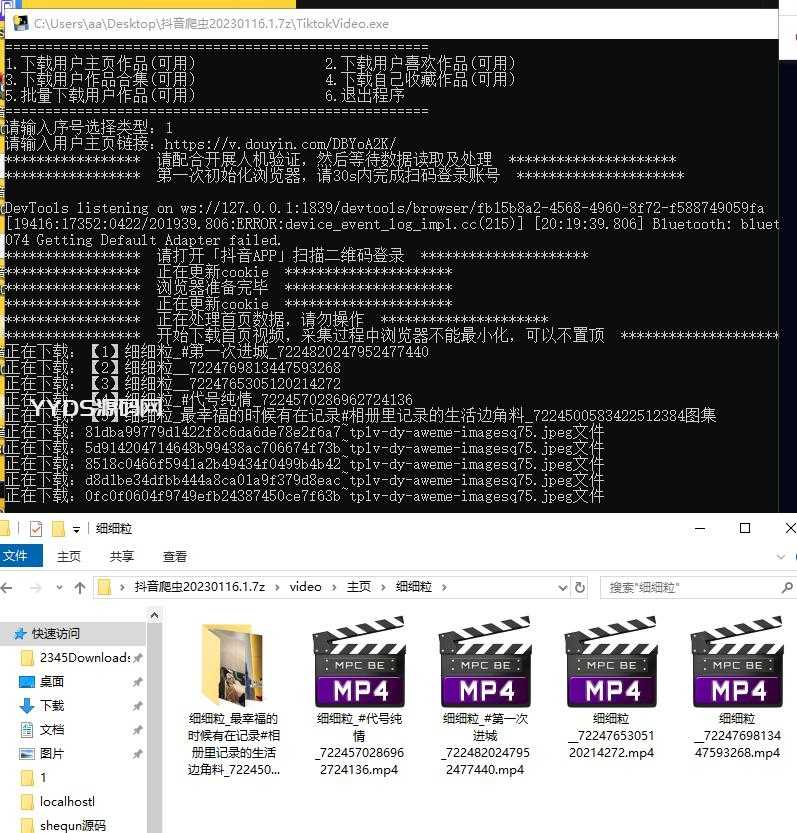Expand chevron after video breadcrumb
The image size is (797, 833).
[x=334, y=587]
